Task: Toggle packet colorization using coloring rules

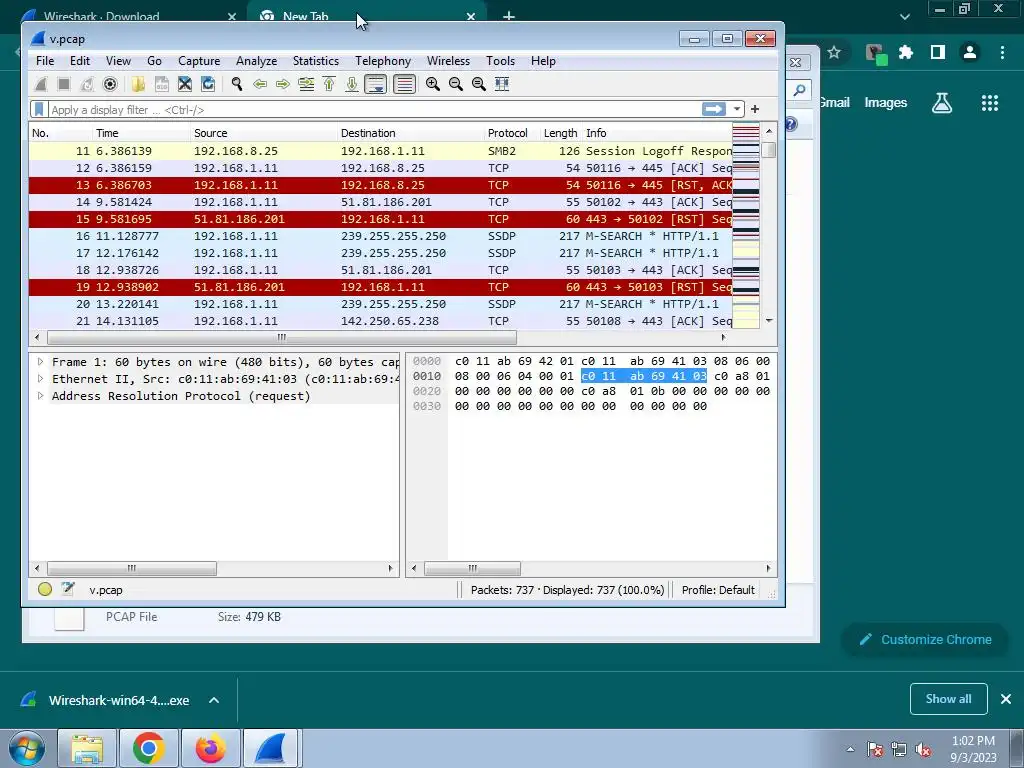Action: pyautogui.click(x=404, y=84)
